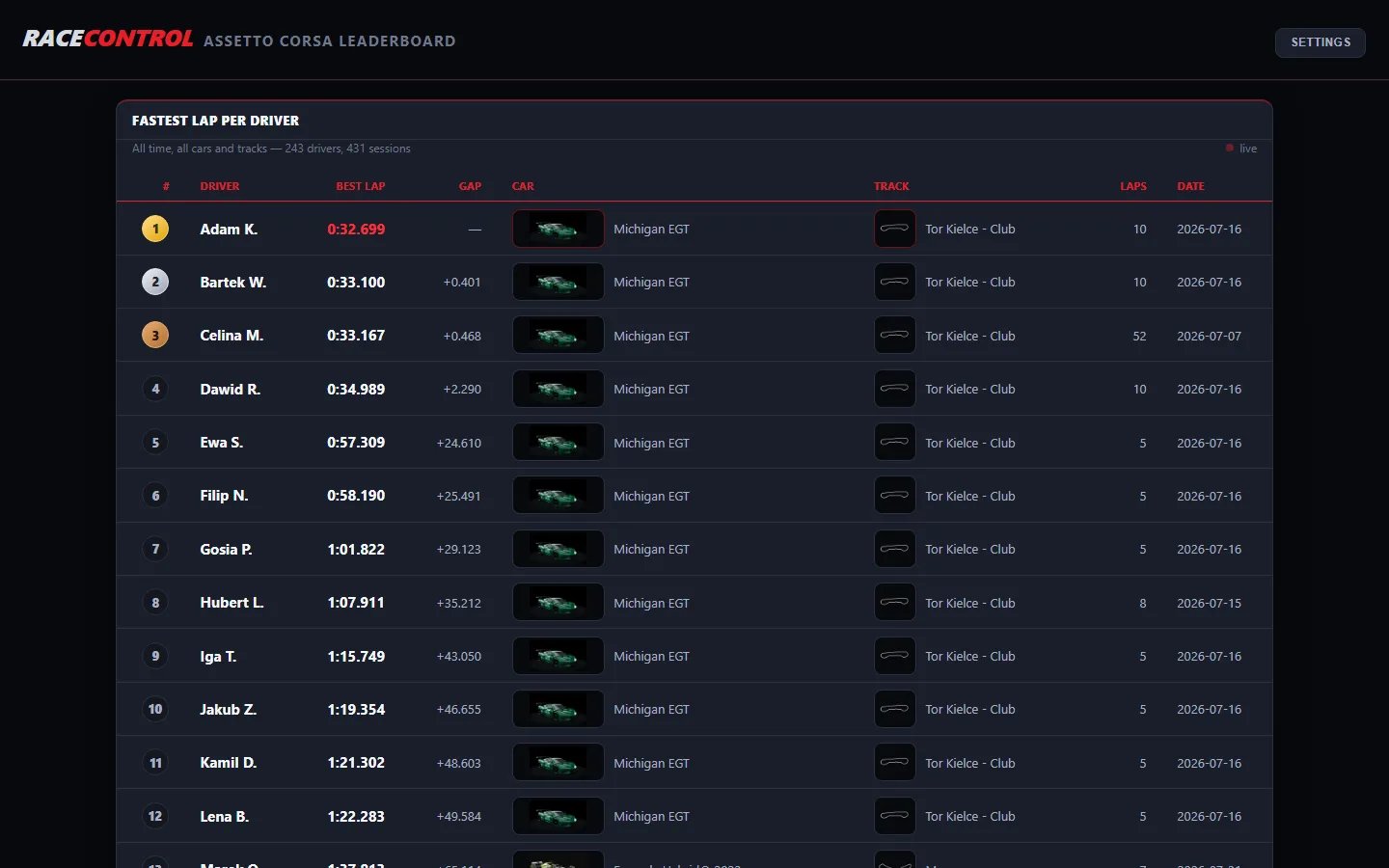Click track outline icon in Celina M.'s row

(894, 336)
